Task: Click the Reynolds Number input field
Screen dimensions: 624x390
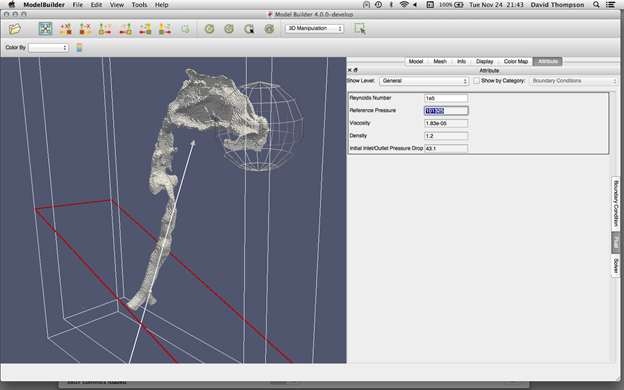Action: tap(446, 98)
